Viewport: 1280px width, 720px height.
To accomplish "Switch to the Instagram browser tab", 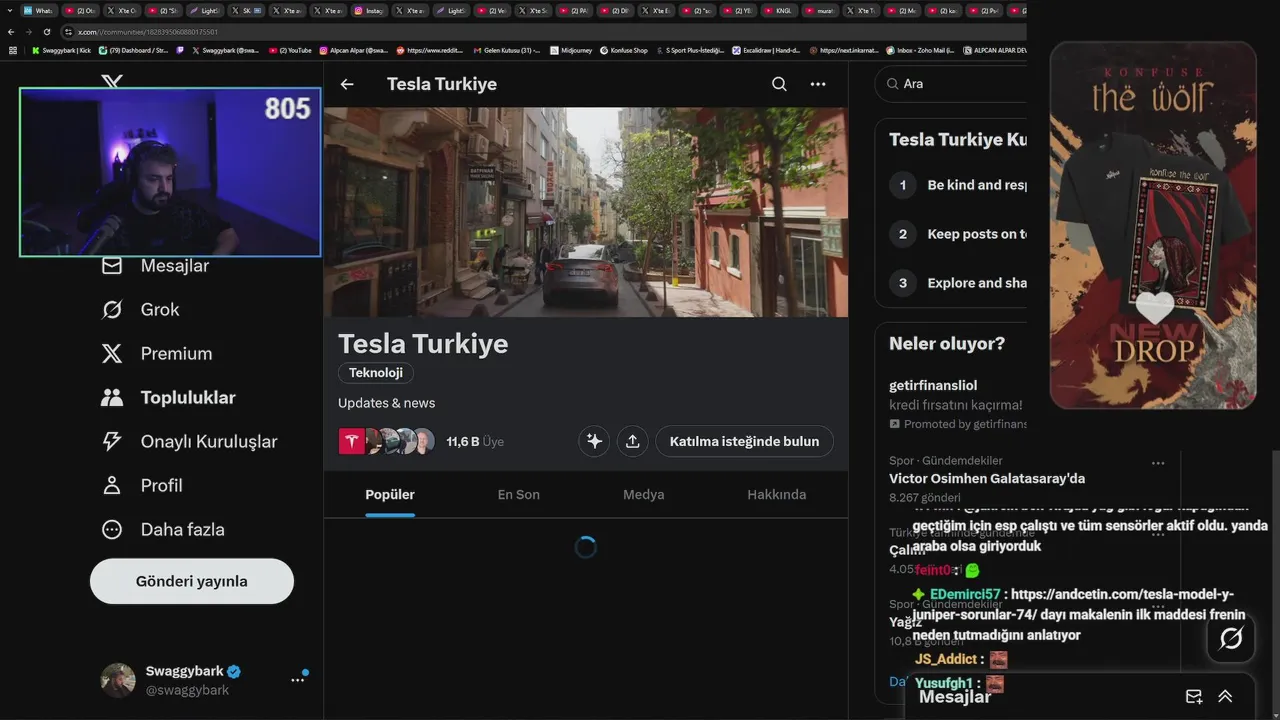I will pos(369,10).
